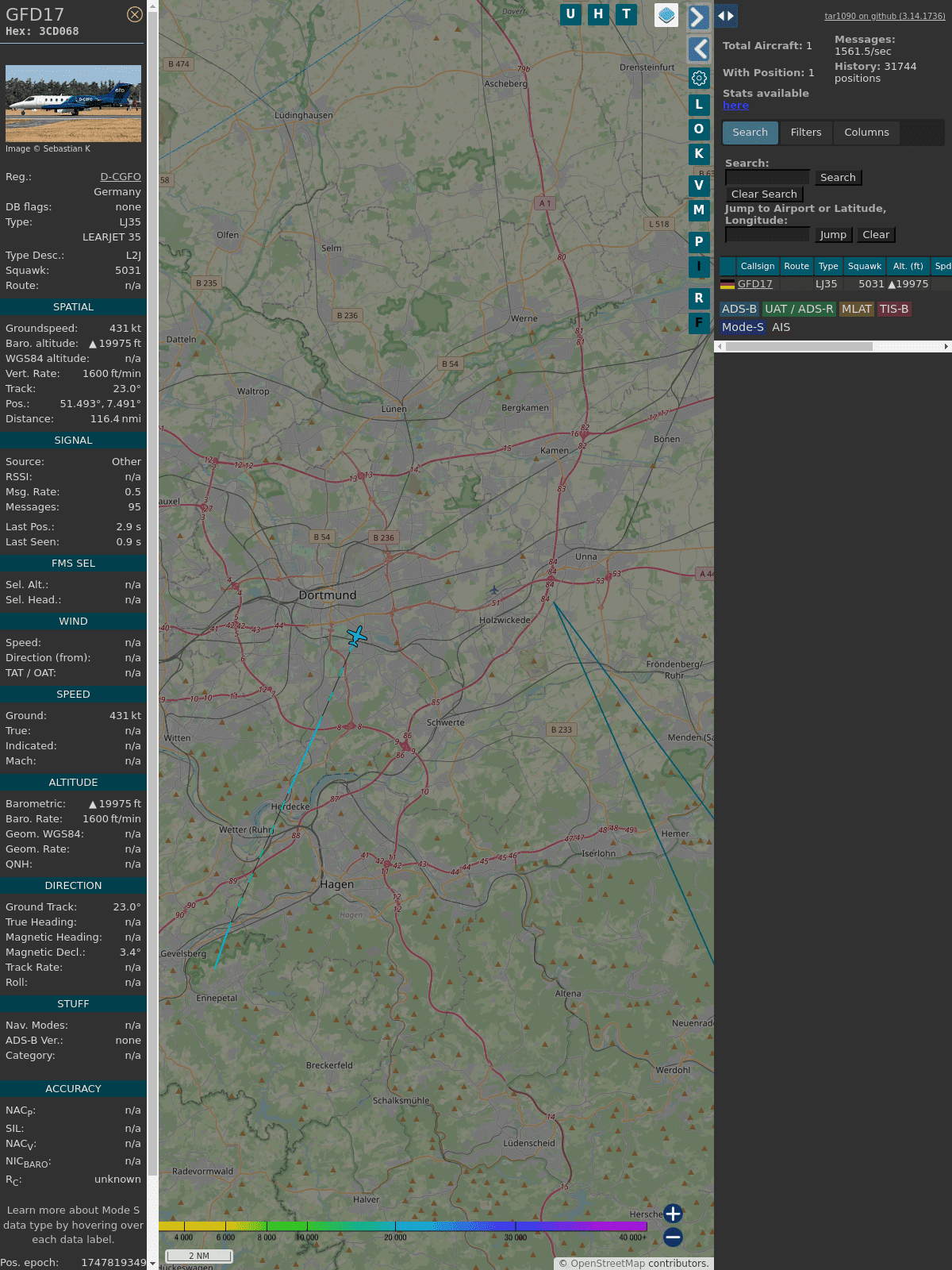Image resolution: width=952 pixels, height=1270 pixels.
Task: Switch to the Filters tab
Action: point(806,133)
